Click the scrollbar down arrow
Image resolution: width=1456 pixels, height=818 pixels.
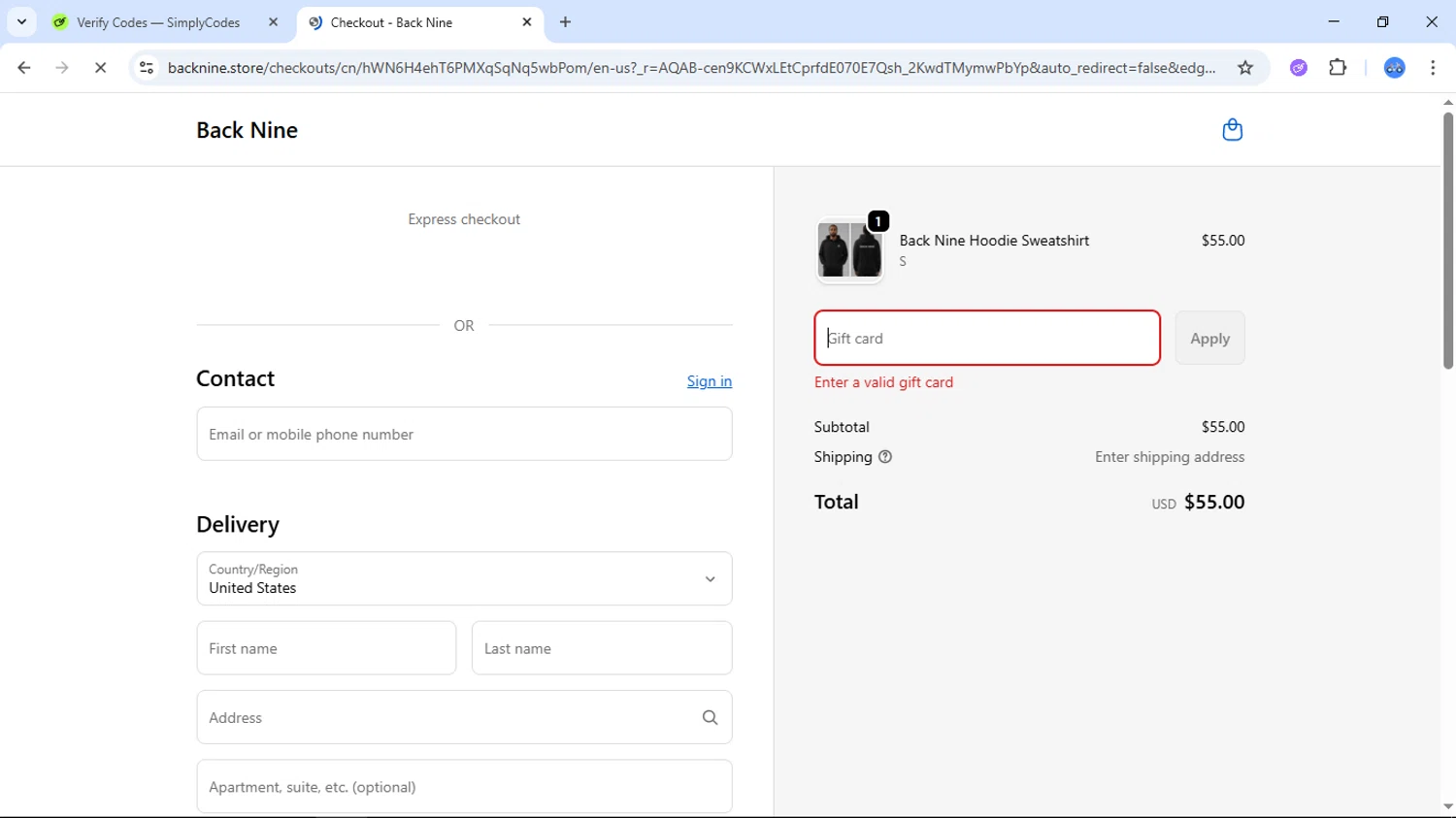coord(1447,806)
